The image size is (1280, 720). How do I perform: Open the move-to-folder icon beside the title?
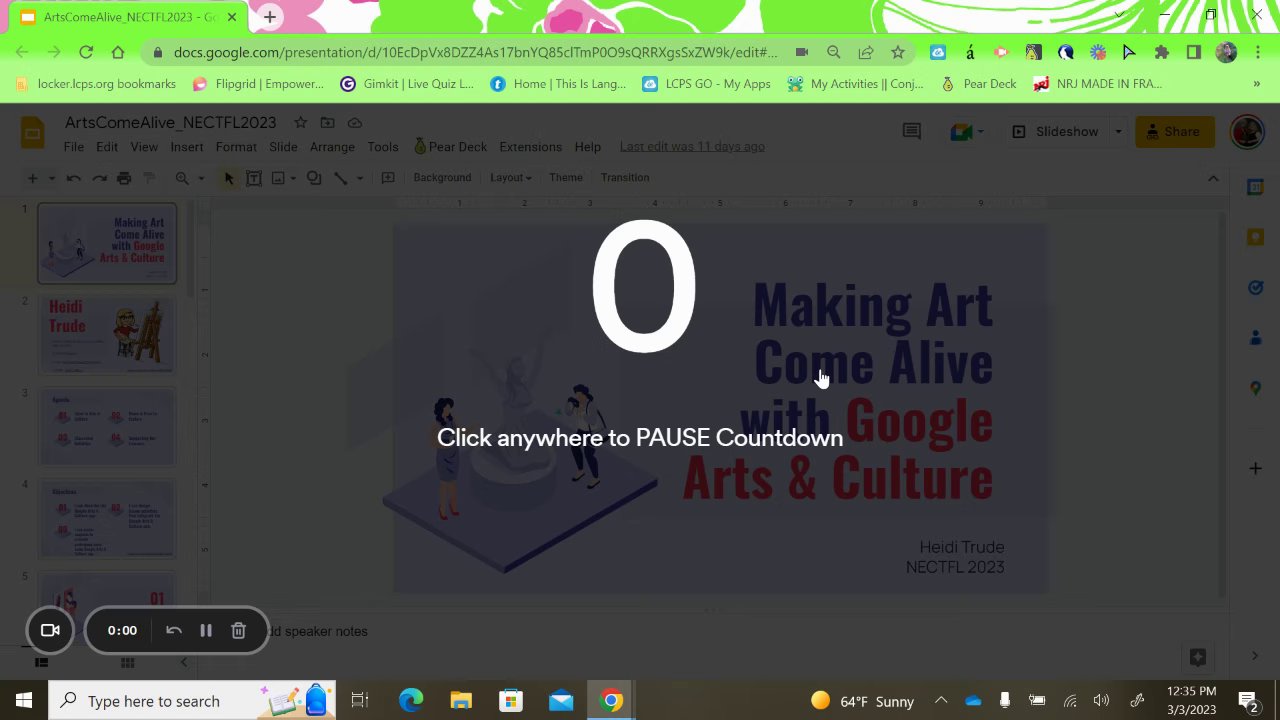point(327,122)
